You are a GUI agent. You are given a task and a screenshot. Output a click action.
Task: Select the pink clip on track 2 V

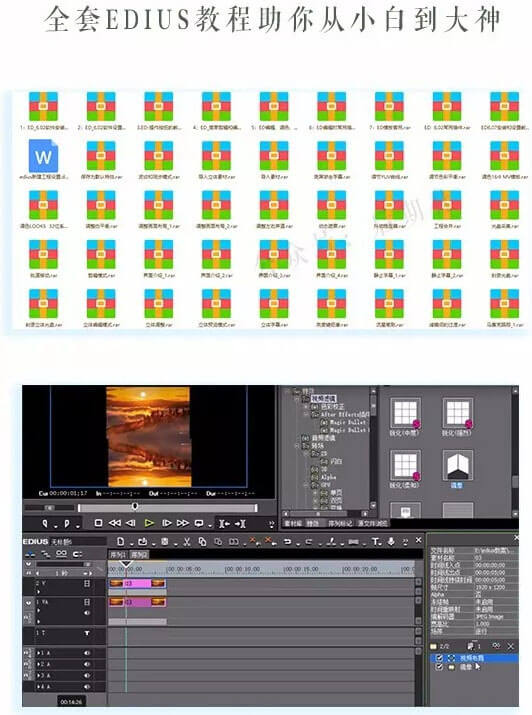click(138, 583)
